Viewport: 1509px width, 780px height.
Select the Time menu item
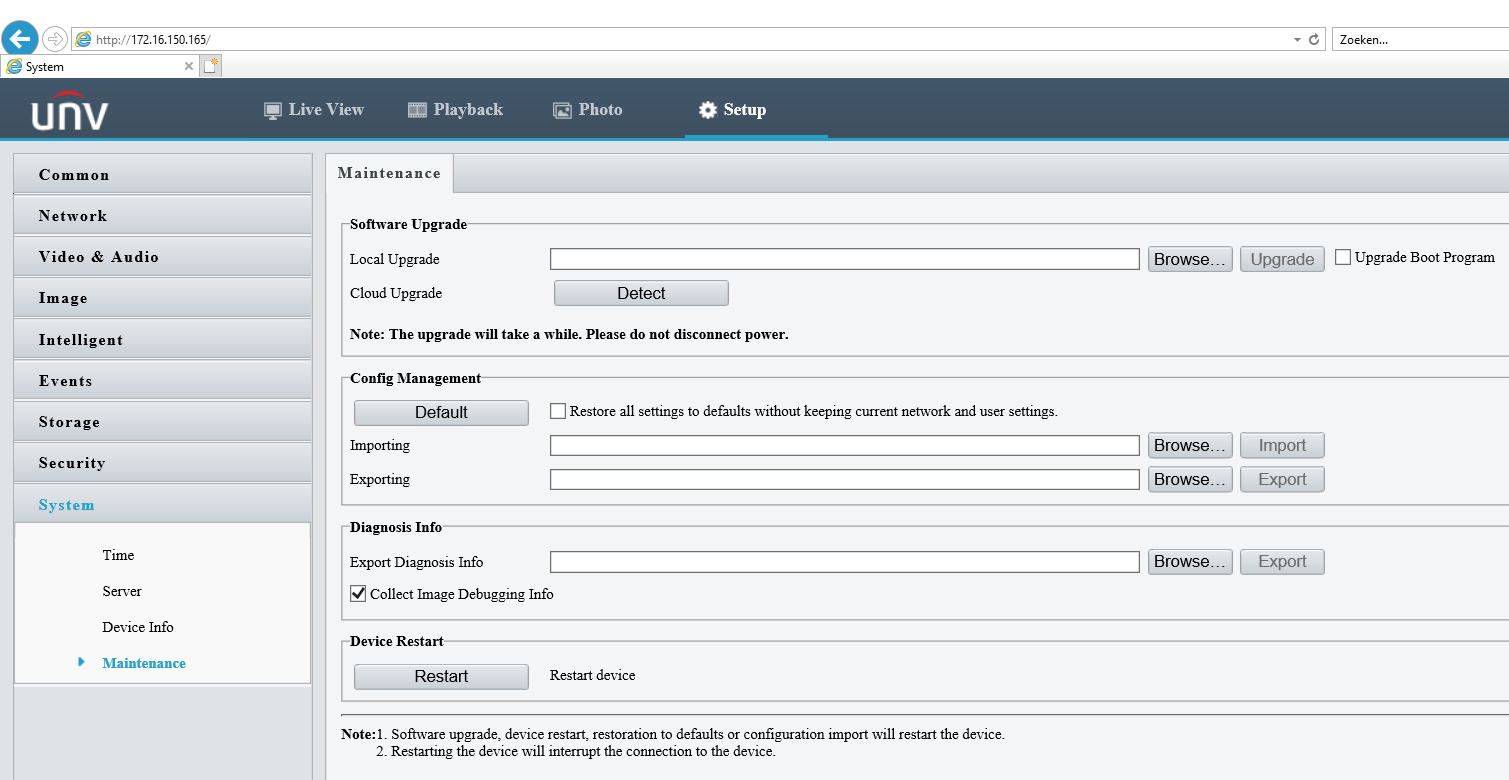[x=118, y=555]
